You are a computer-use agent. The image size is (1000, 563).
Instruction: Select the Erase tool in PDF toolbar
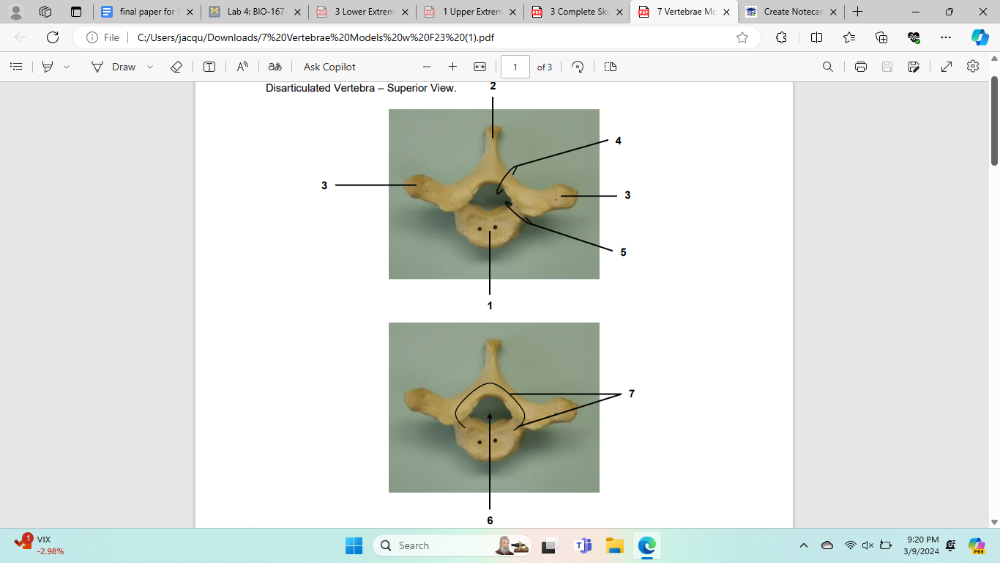click(176, 67)
